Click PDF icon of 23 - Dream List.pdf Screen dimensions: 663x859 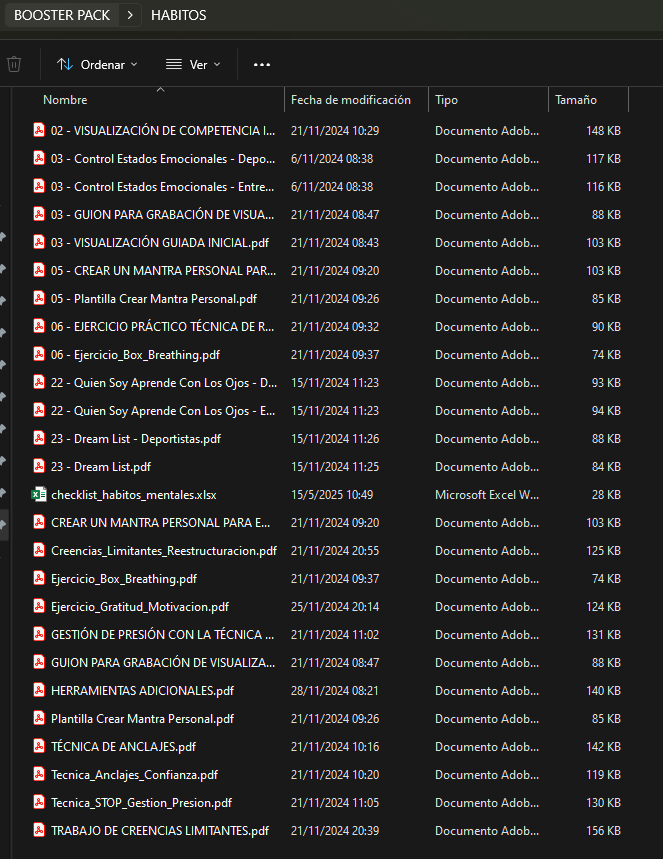(x=39, y=467)
